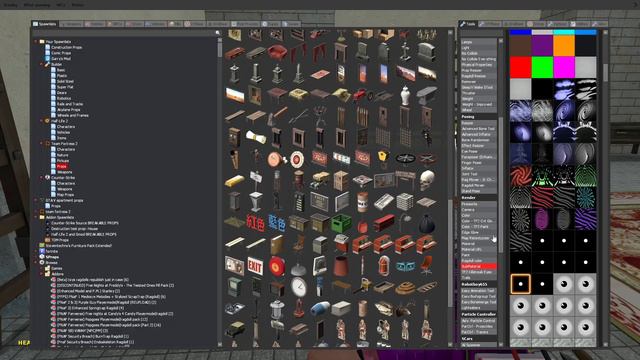Open the Rails and Tracks list
Viewport: 640px width, 360px height.
[x=70, y=104]
